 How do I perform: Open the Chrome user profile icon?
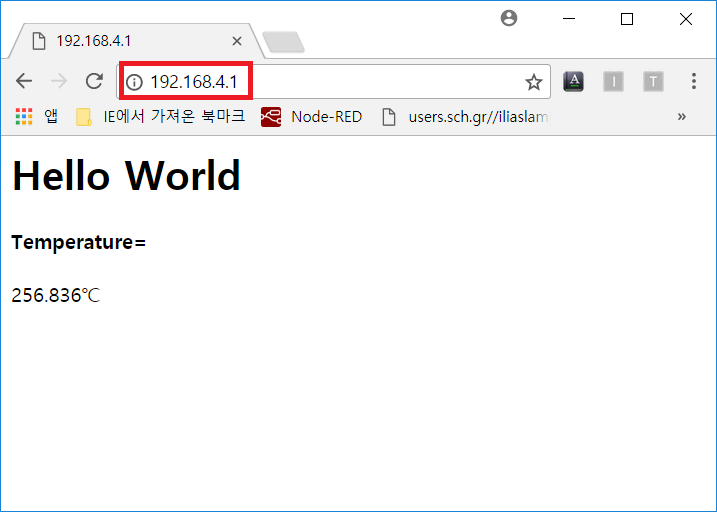pyautogui.click(x=509, y=18)
